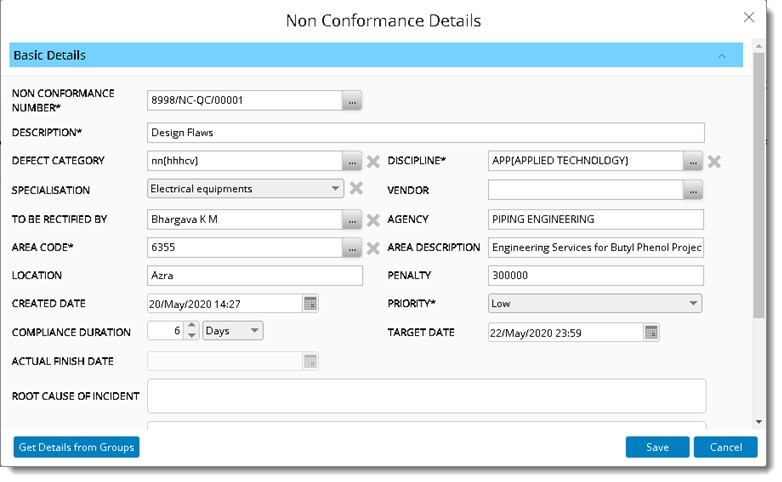Click the Description text field
The image size is (782, 482).
point(425,132)
